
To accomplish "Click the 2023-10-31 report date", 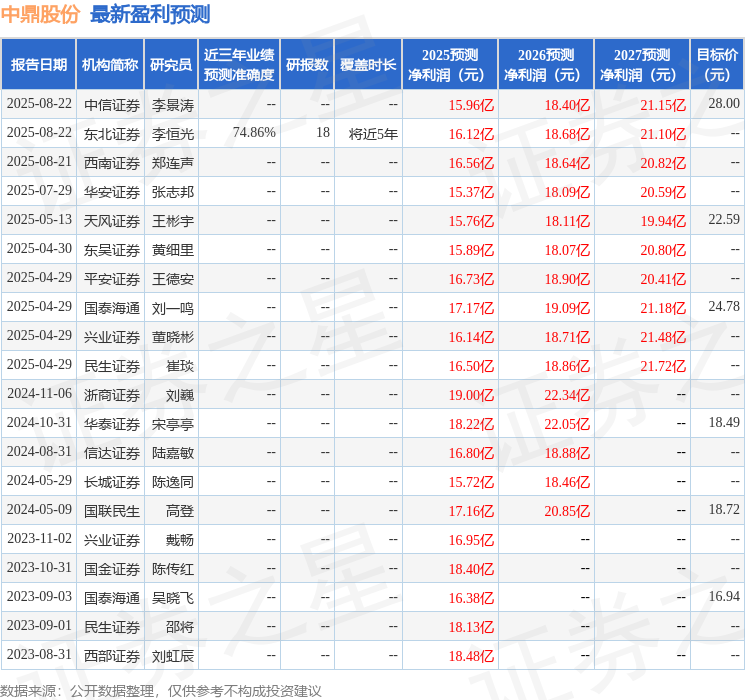I will coord(39,567).
